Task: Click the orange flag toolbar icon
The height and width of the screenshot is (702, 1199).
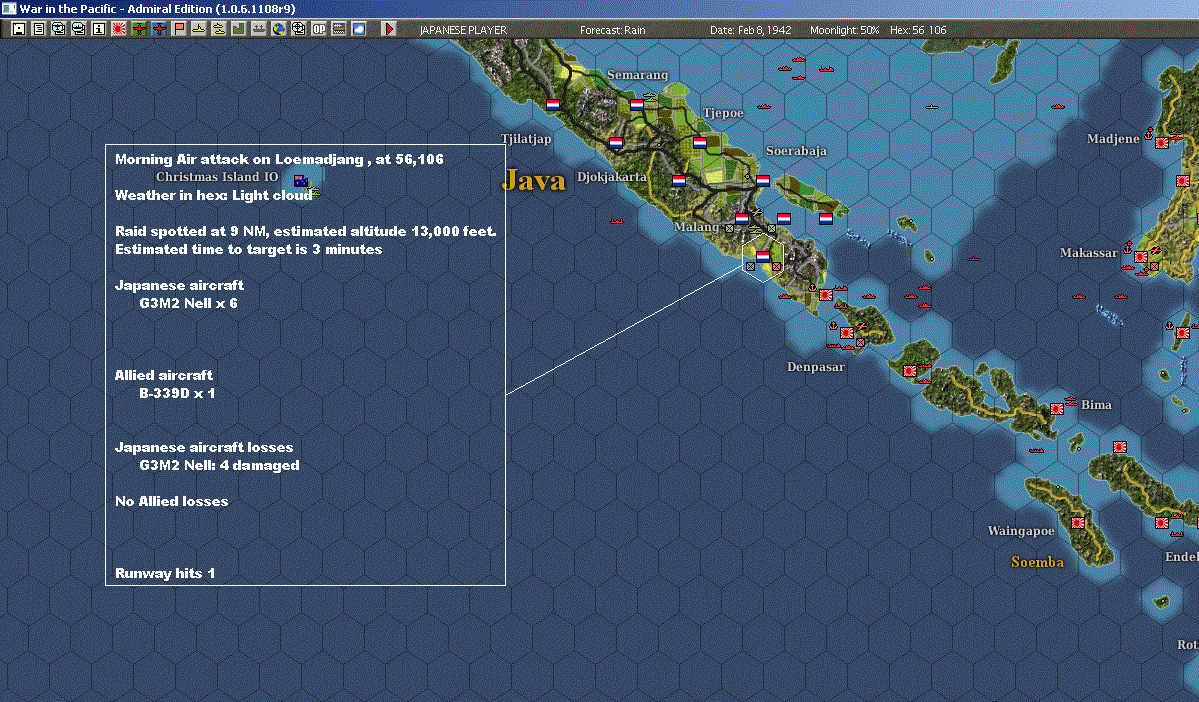Action: (179, 29)
